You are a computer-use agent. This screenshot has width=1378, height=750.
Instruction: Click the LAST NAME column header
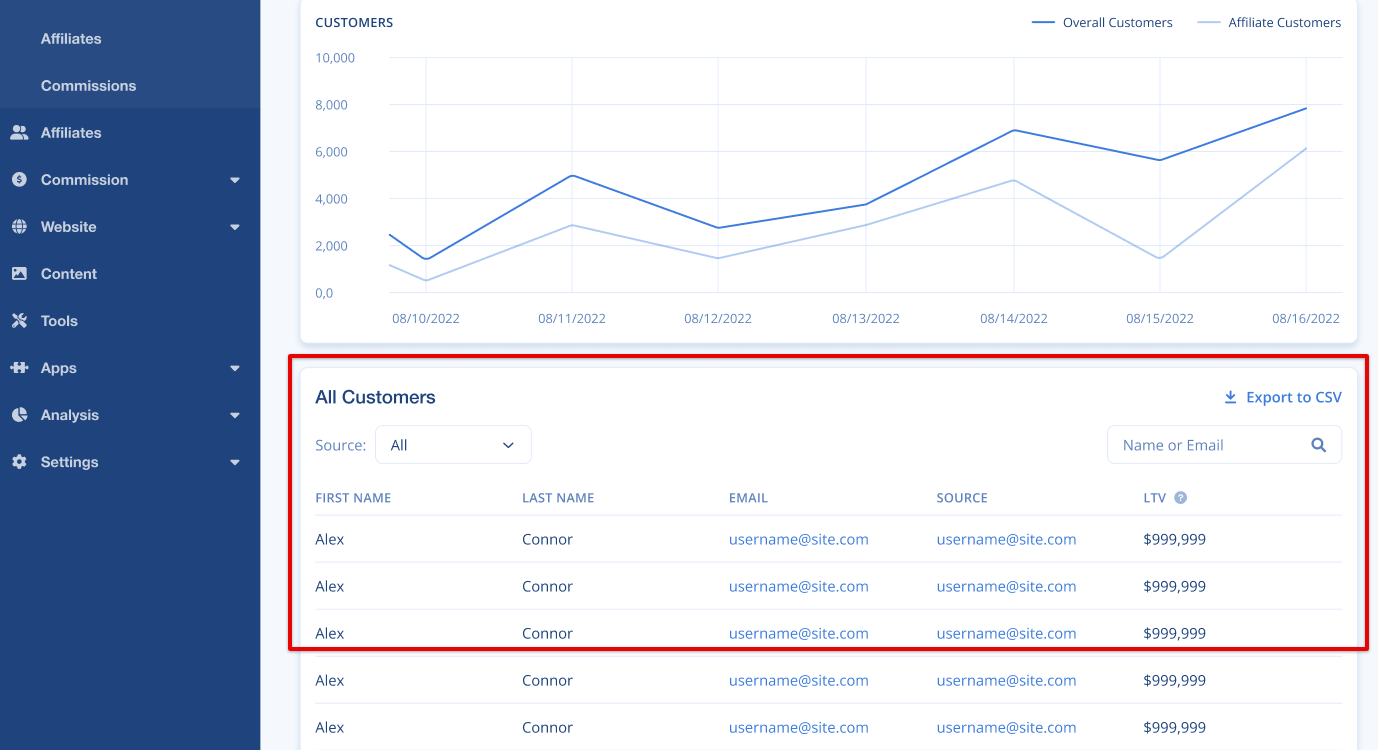(558, 498)
